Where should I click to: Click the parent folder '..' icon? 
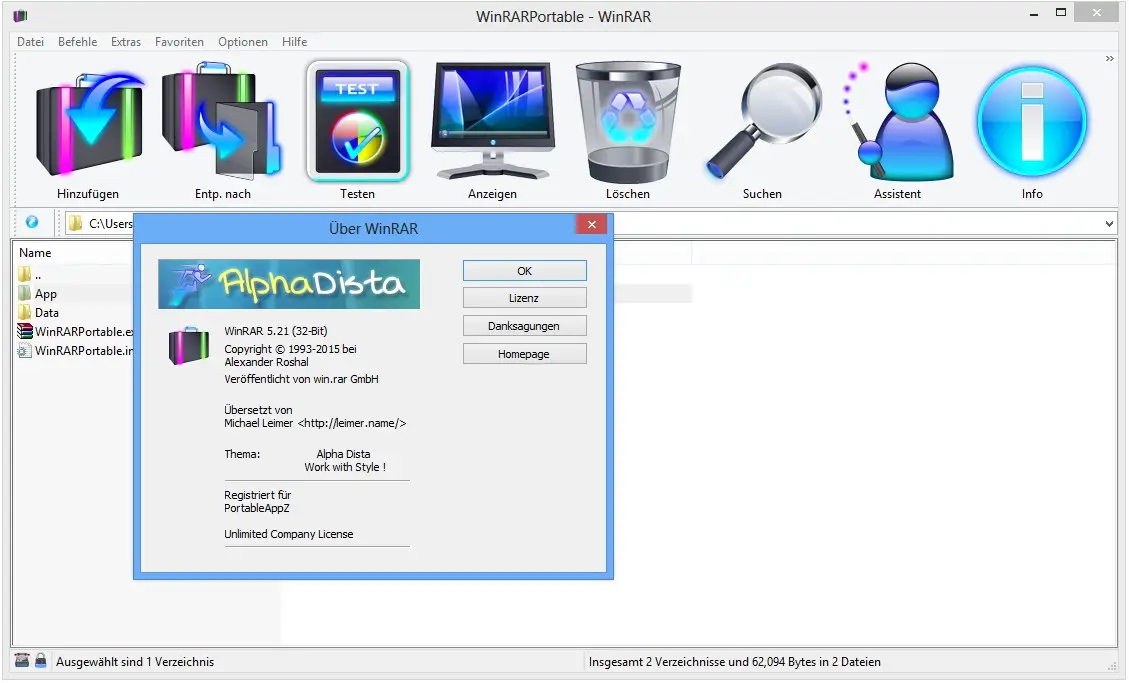click(24, 274)
